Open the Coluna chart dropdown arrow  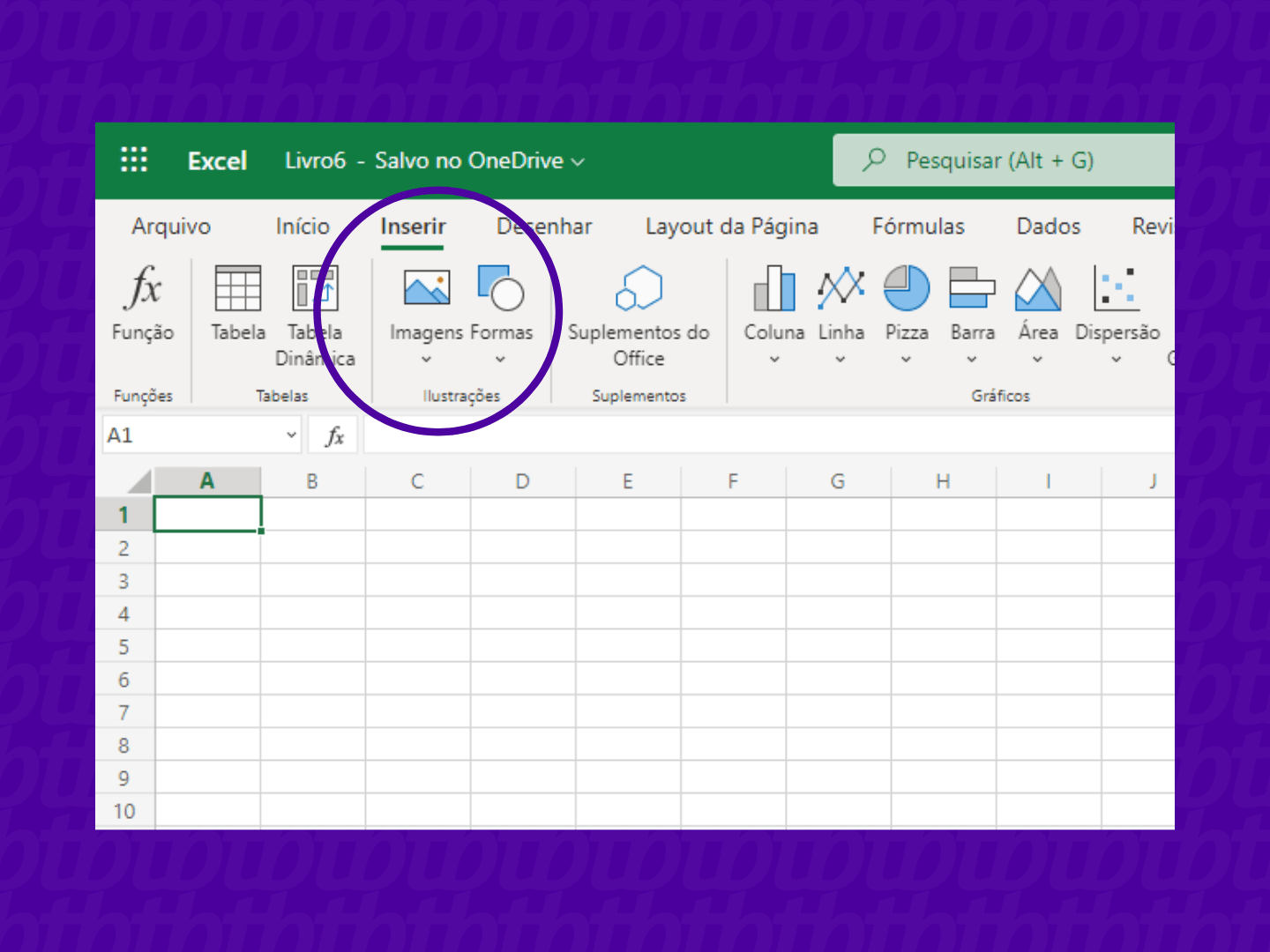click(x=774, y=360)
